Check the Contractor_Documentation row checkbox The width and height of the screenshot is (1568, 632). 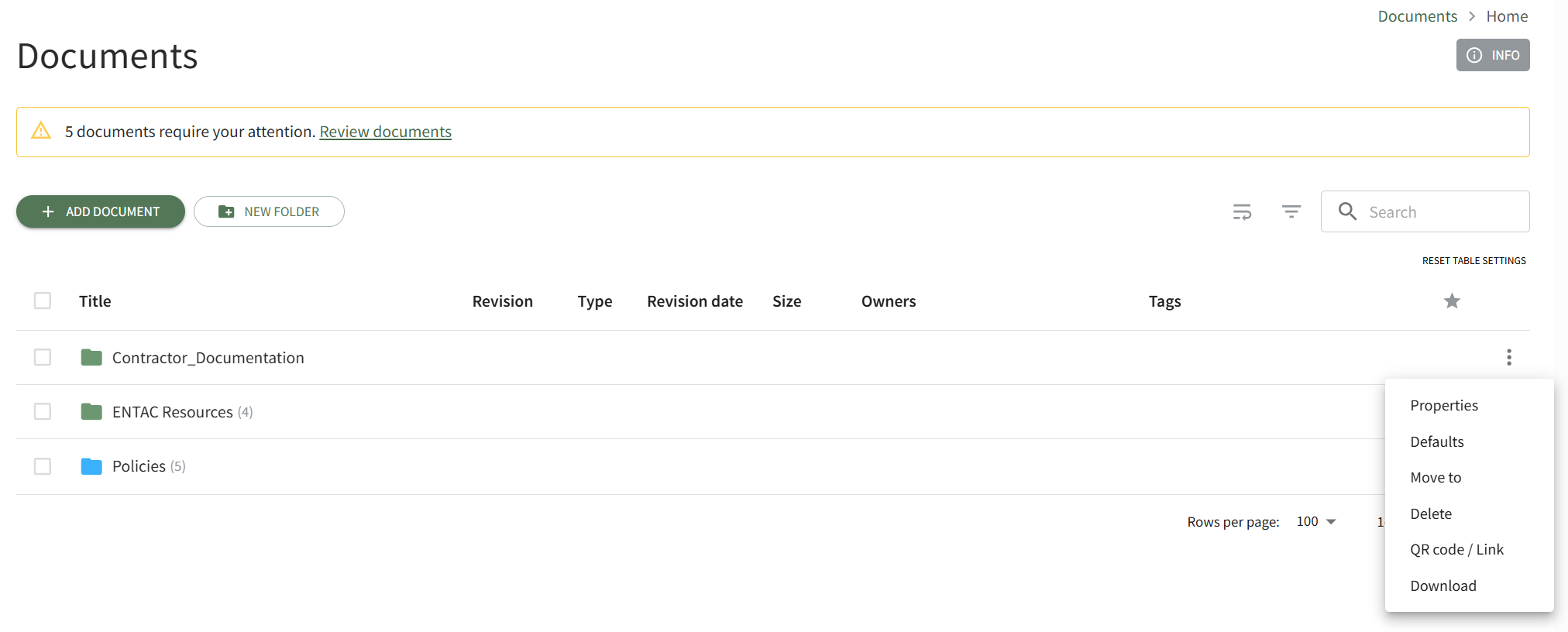tap(43, 357)
